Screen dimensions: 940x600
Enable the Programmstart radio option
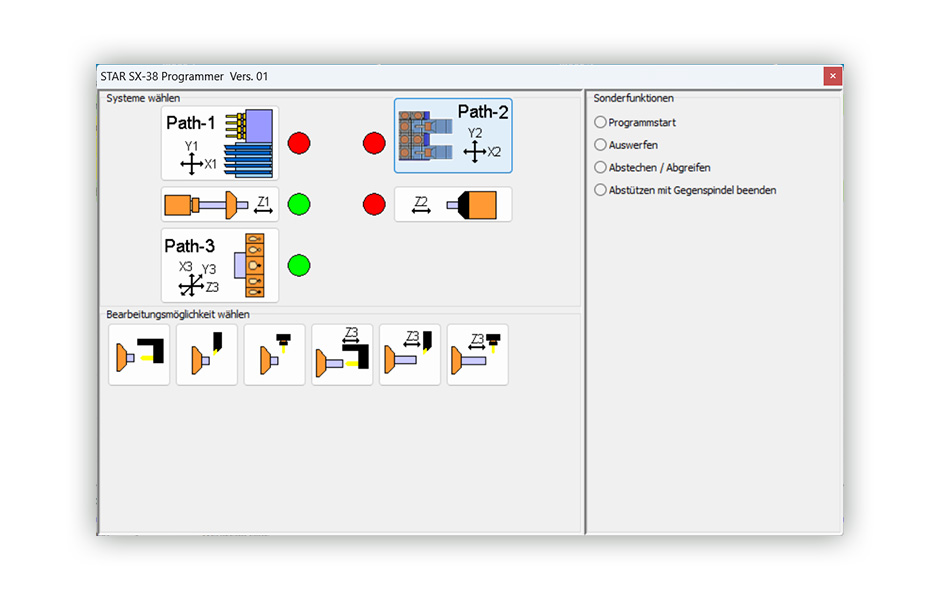click(635, 122)
